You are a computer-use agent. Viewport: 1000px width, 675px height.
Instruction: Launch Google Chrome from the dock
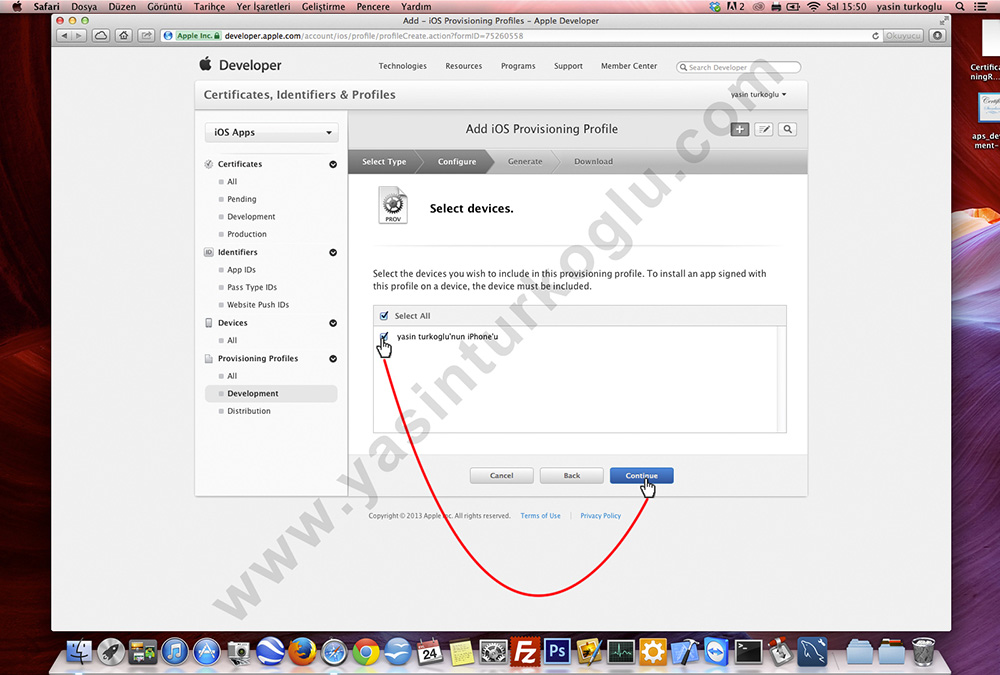(366, 652)
